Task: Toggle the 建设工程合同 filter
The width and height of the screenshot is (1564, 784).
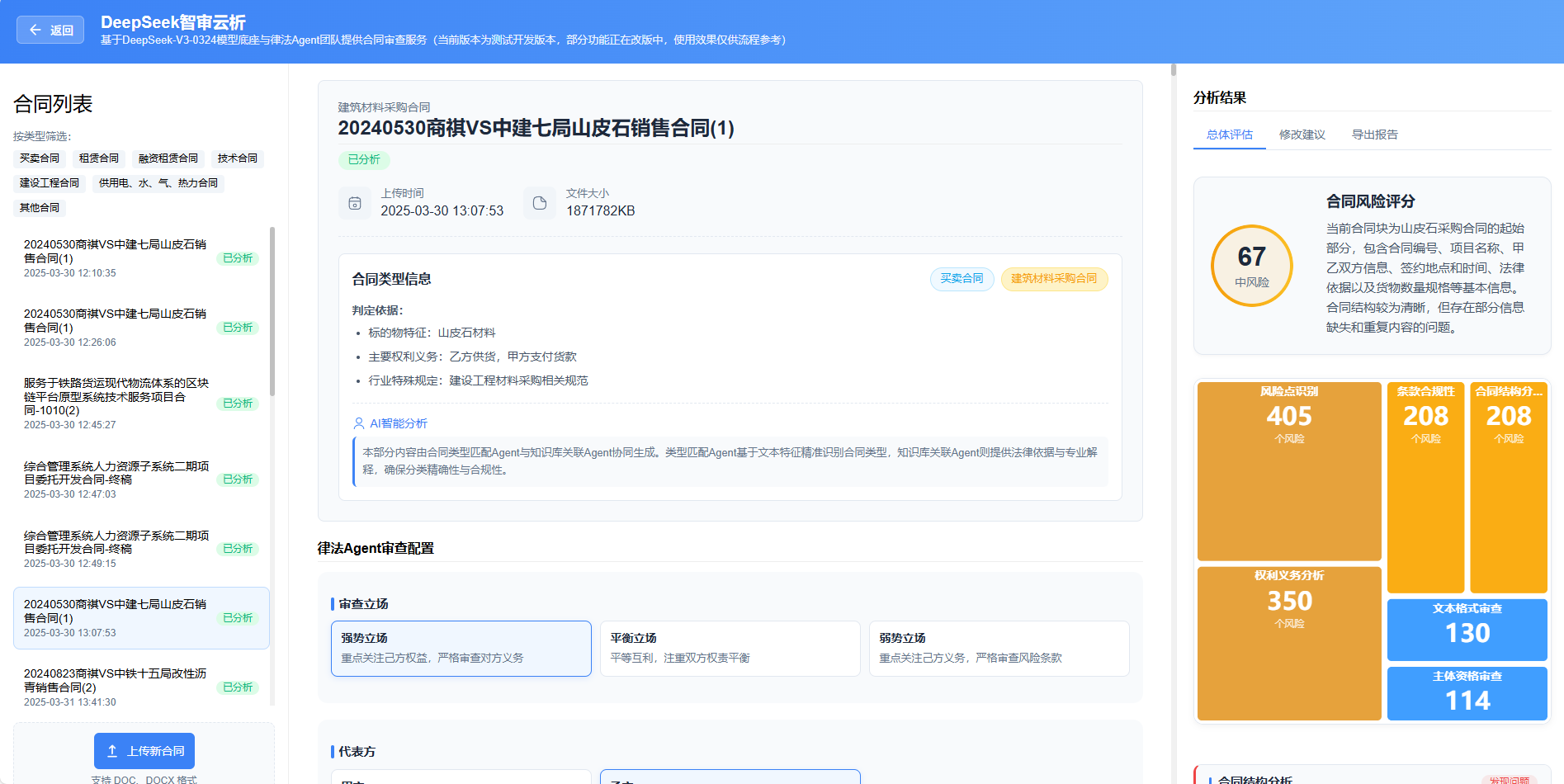Action: (x=48, y=182)
